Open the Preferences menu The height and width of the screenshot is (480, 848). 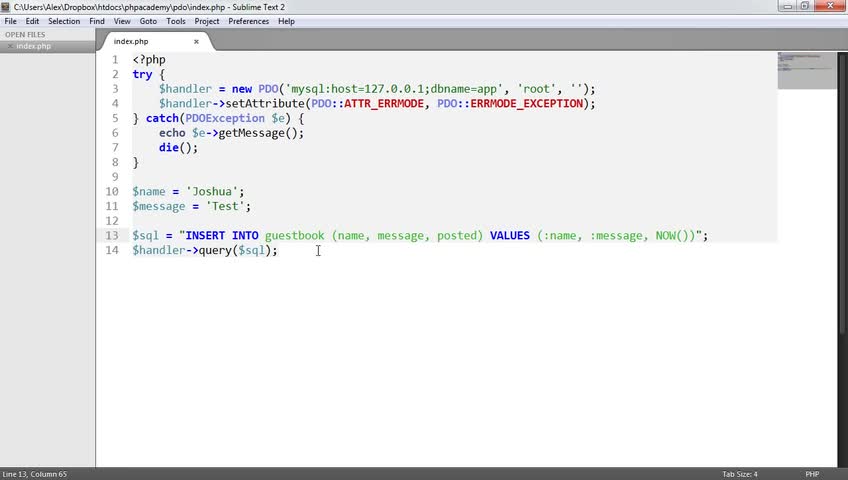pos(248,21)
